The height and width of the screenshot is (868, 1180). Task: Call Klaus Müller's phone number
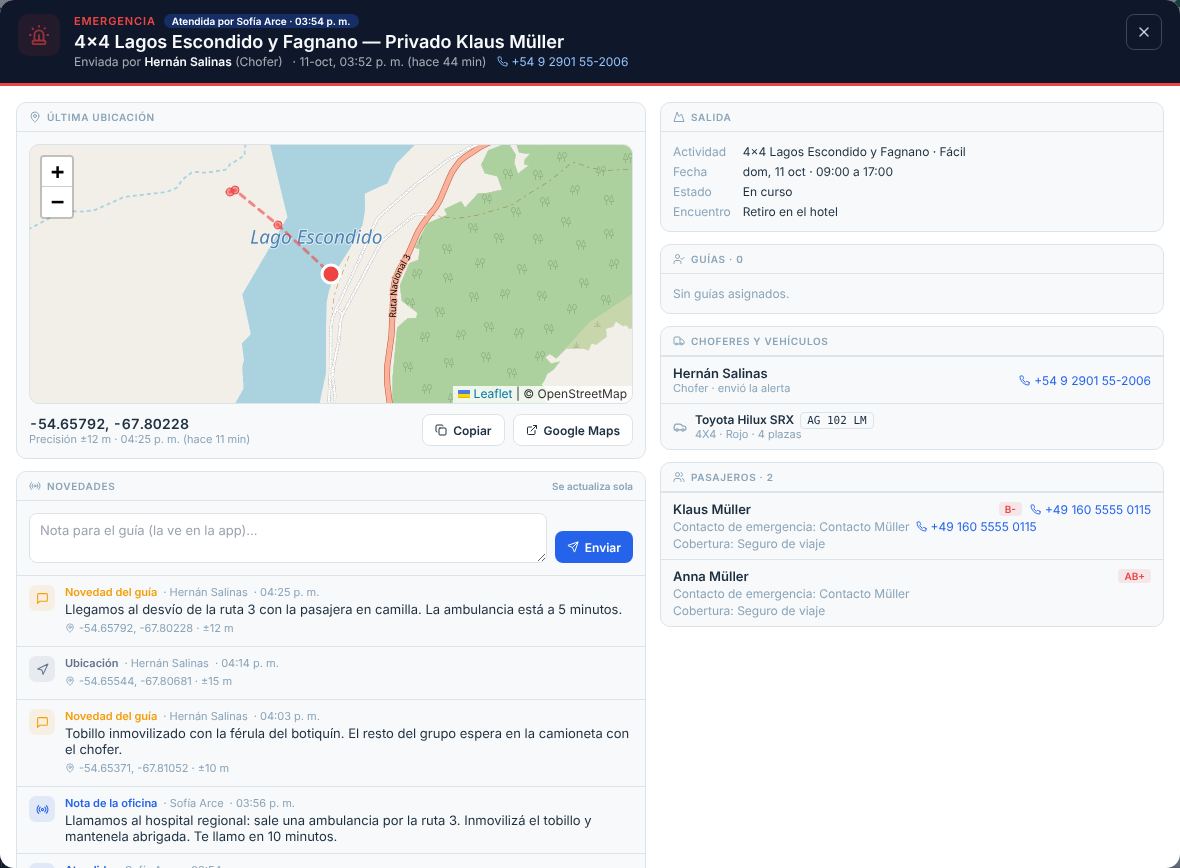(x=1090, y=510)
